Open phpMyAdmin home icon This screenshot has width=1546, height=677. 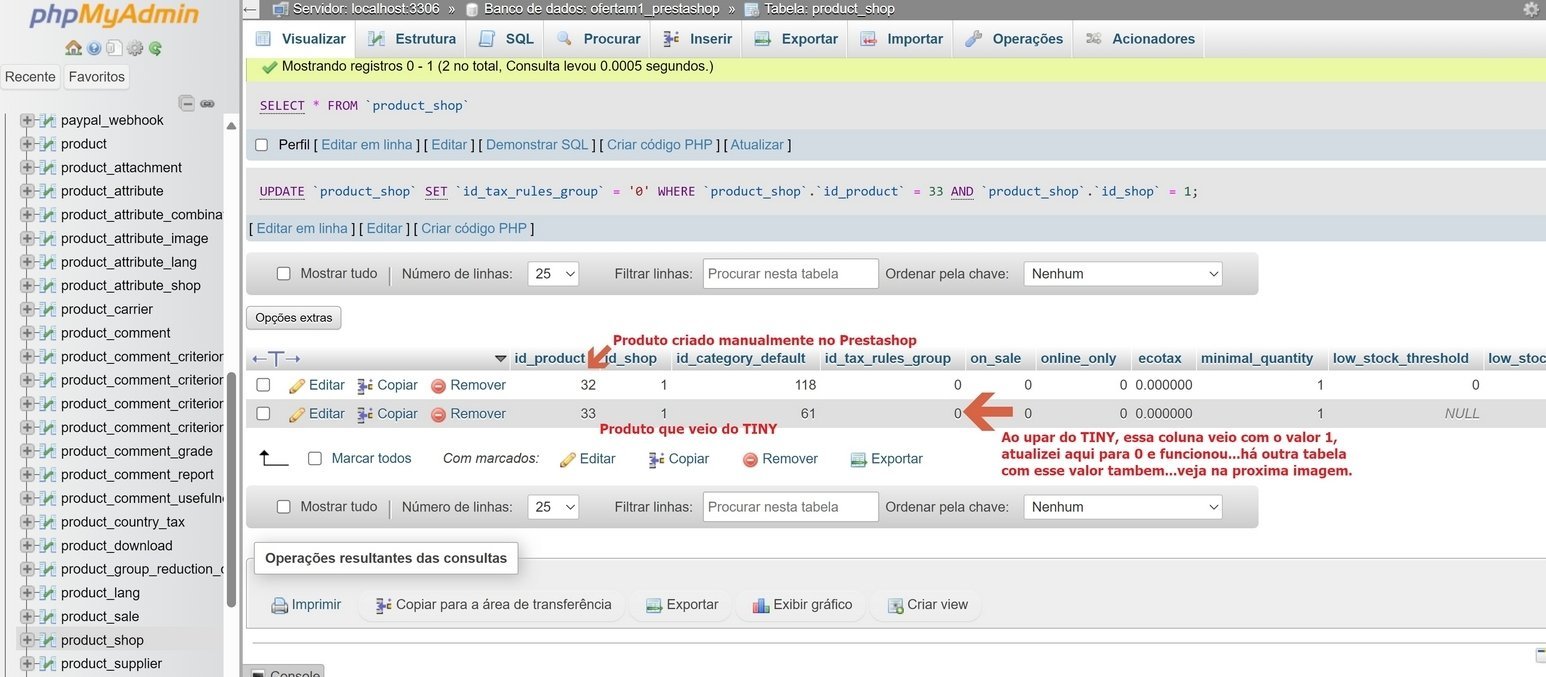pos(73,48)
